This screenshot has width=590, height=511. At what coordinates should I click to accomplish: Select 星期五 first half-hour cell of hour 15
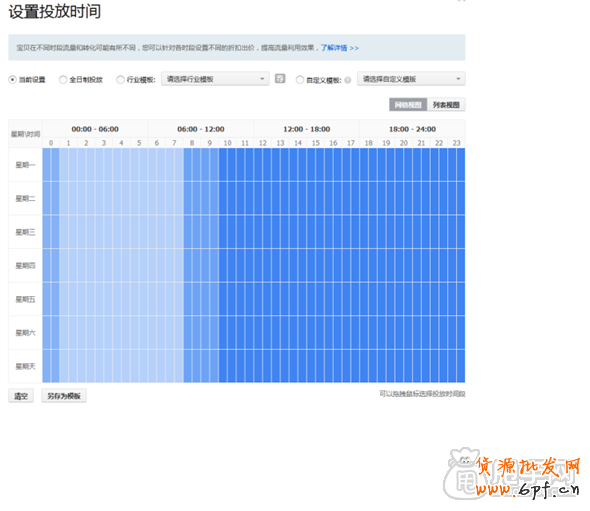[x=311, y=299]
